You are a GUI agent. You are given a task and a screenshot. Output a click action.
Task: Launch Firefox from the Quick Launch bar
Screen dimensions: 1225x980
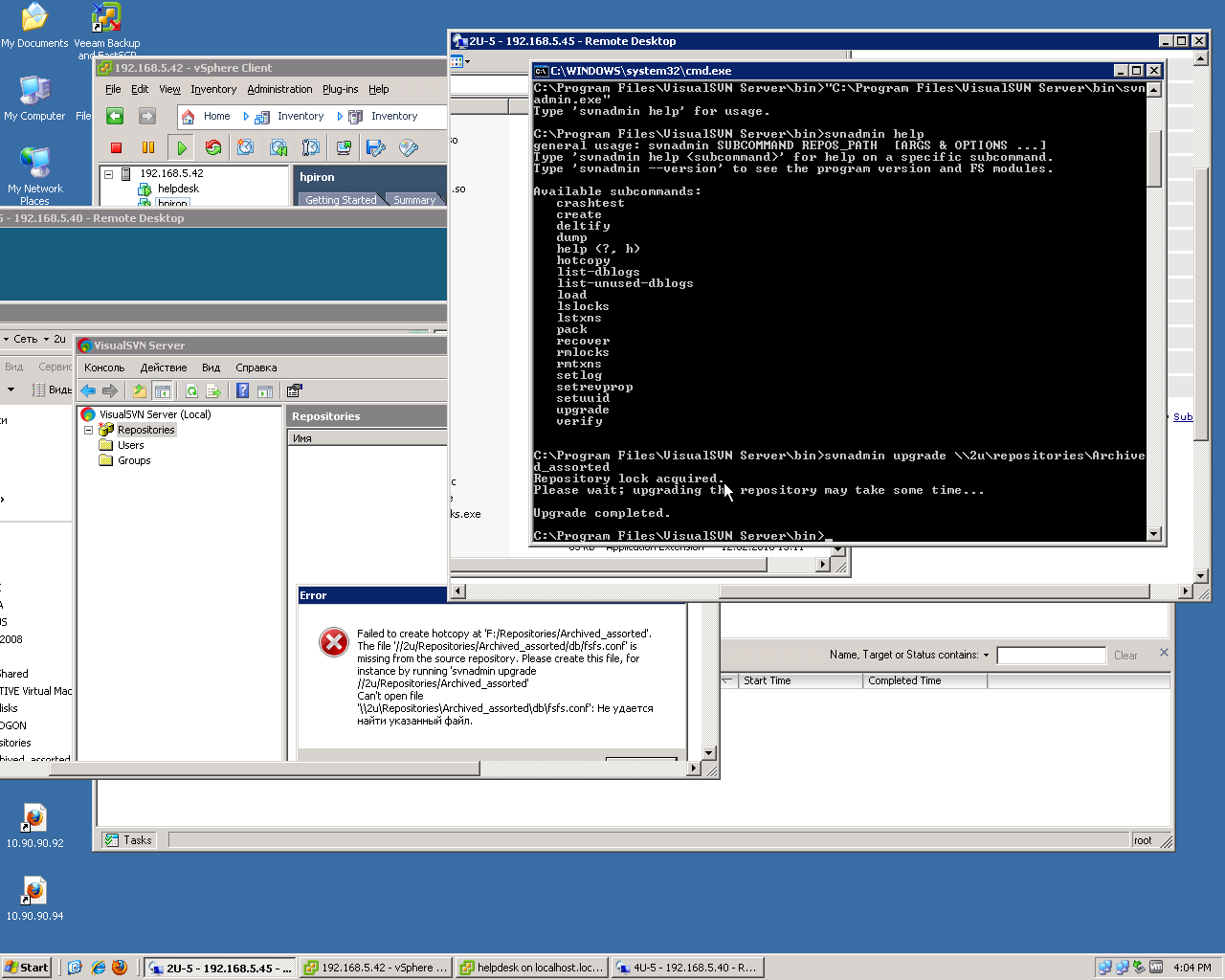(120, 968)
